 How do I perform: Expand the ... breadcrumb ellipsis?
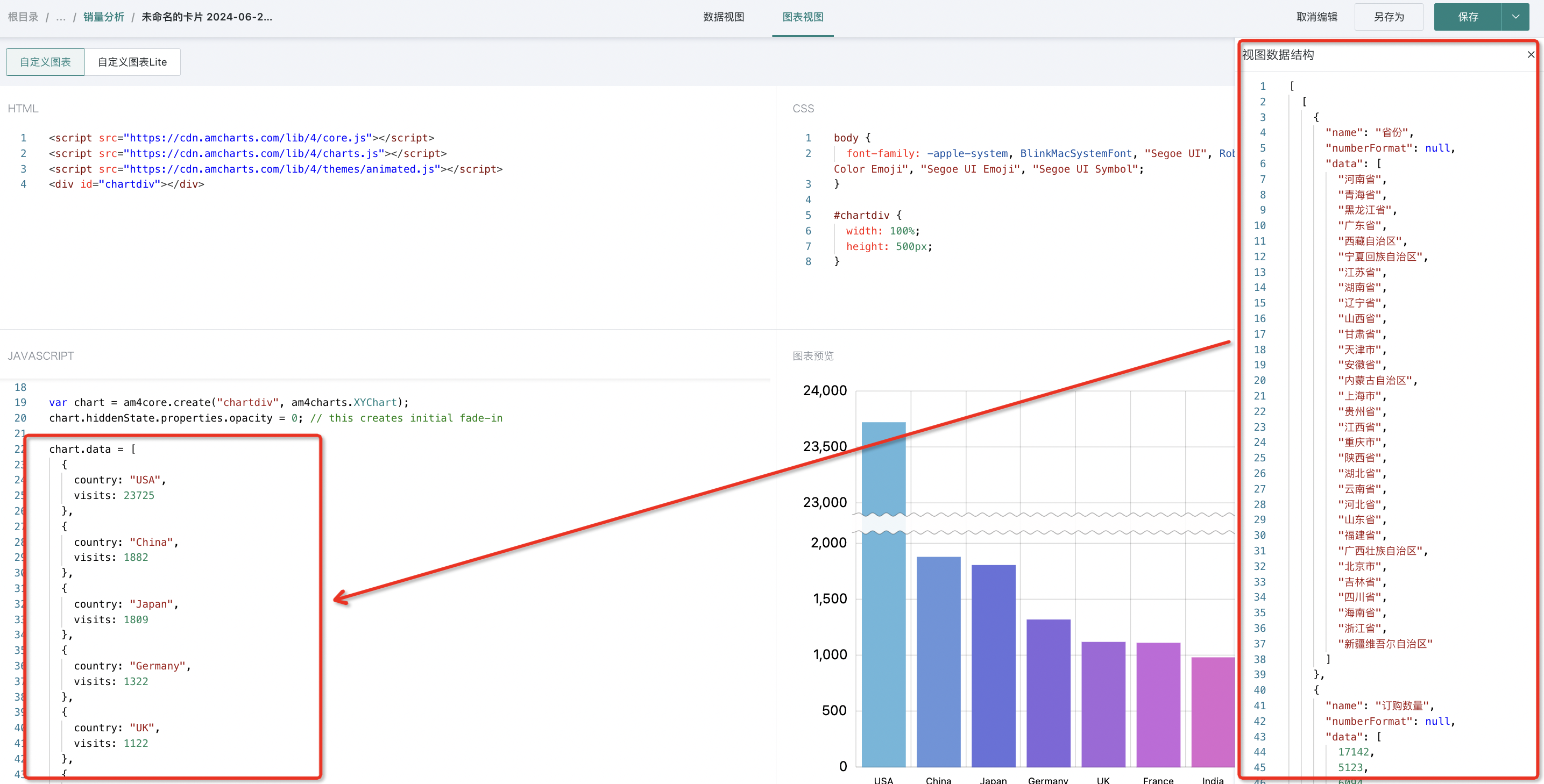61,17
